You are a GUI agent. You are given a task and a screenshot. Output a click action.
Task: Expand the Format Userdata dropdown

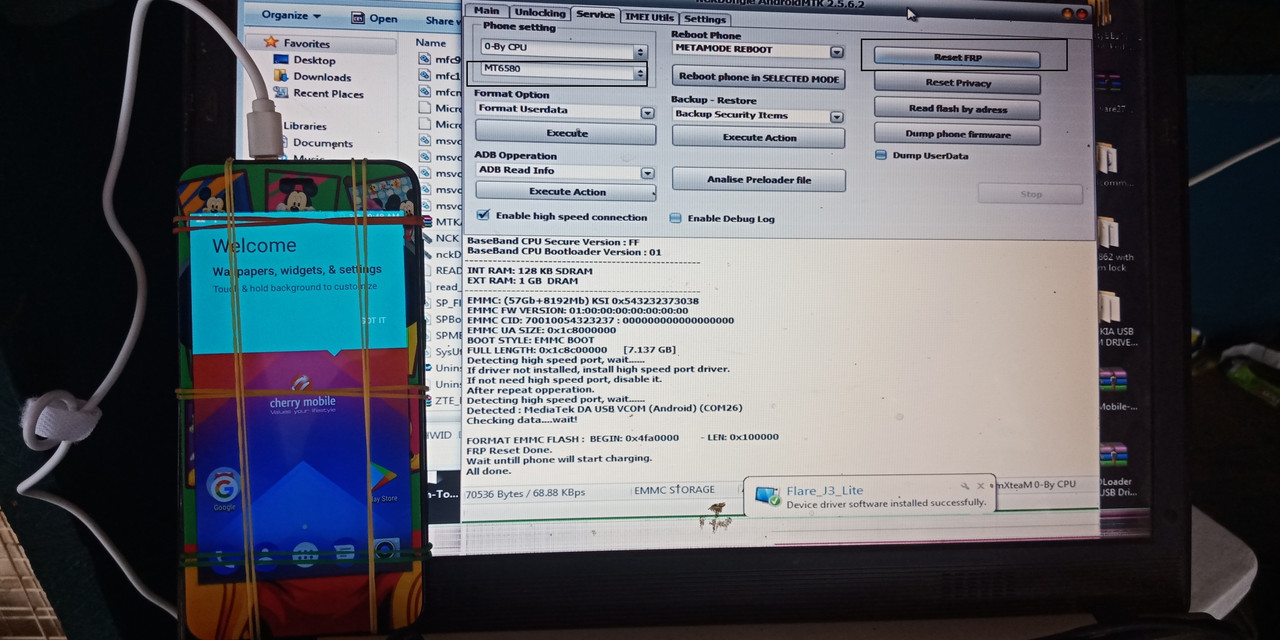[647, 111]
